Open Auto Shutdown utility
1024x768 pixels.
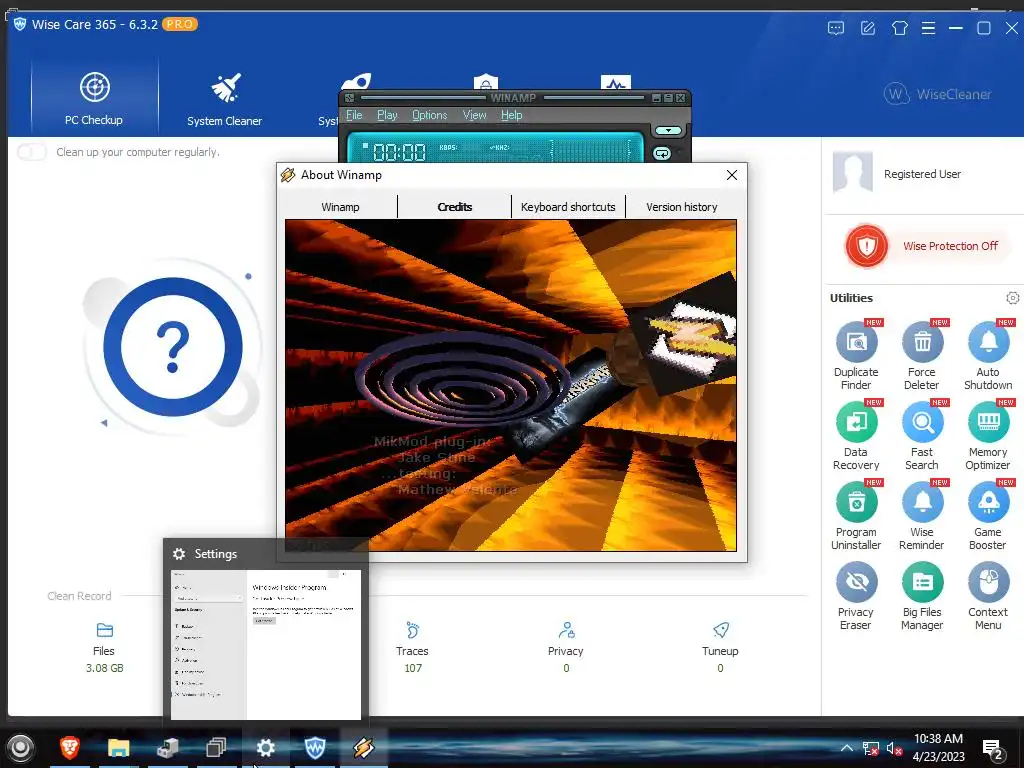click(988, 356)
